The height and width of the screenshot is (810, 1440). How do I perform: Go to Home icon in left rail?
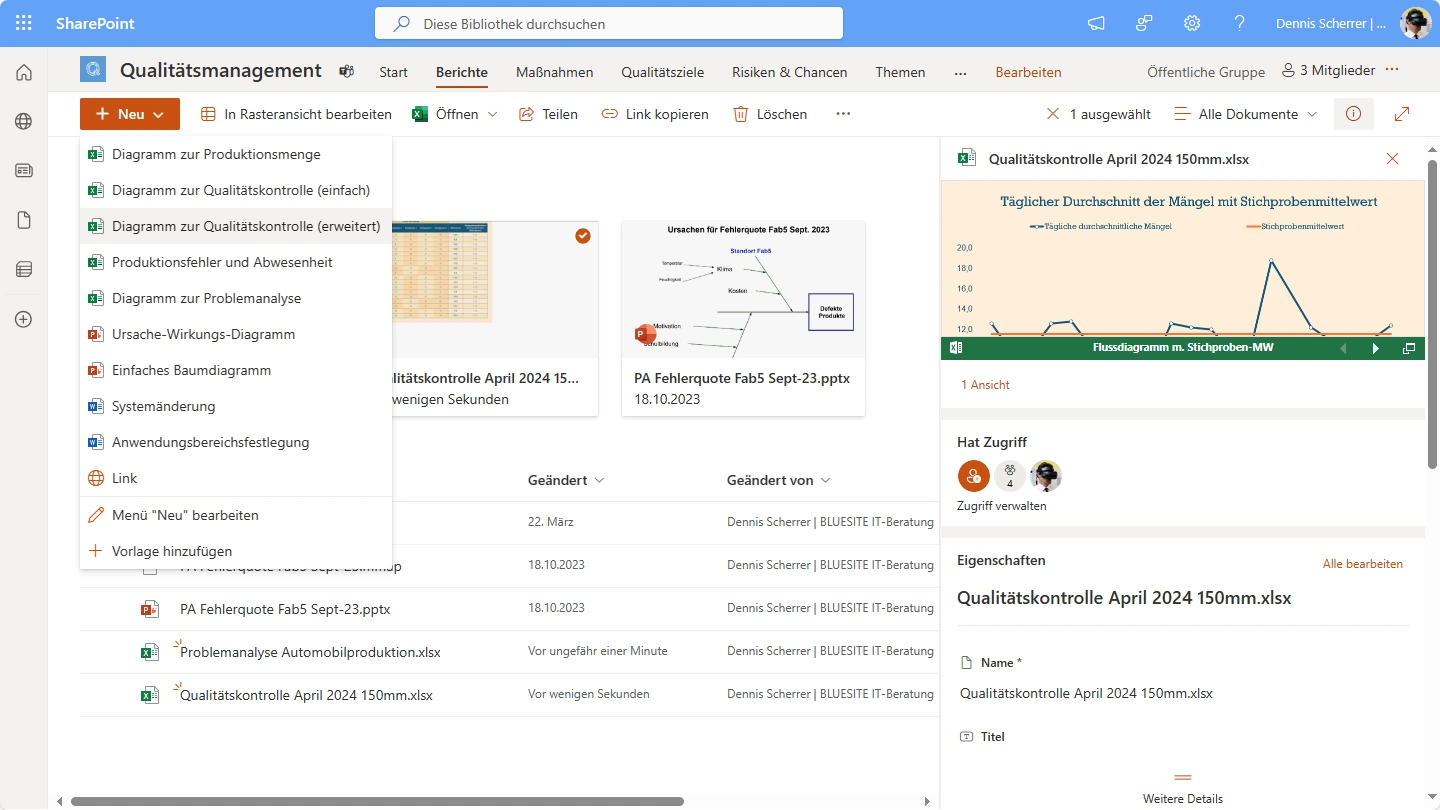tap(24, 72)
